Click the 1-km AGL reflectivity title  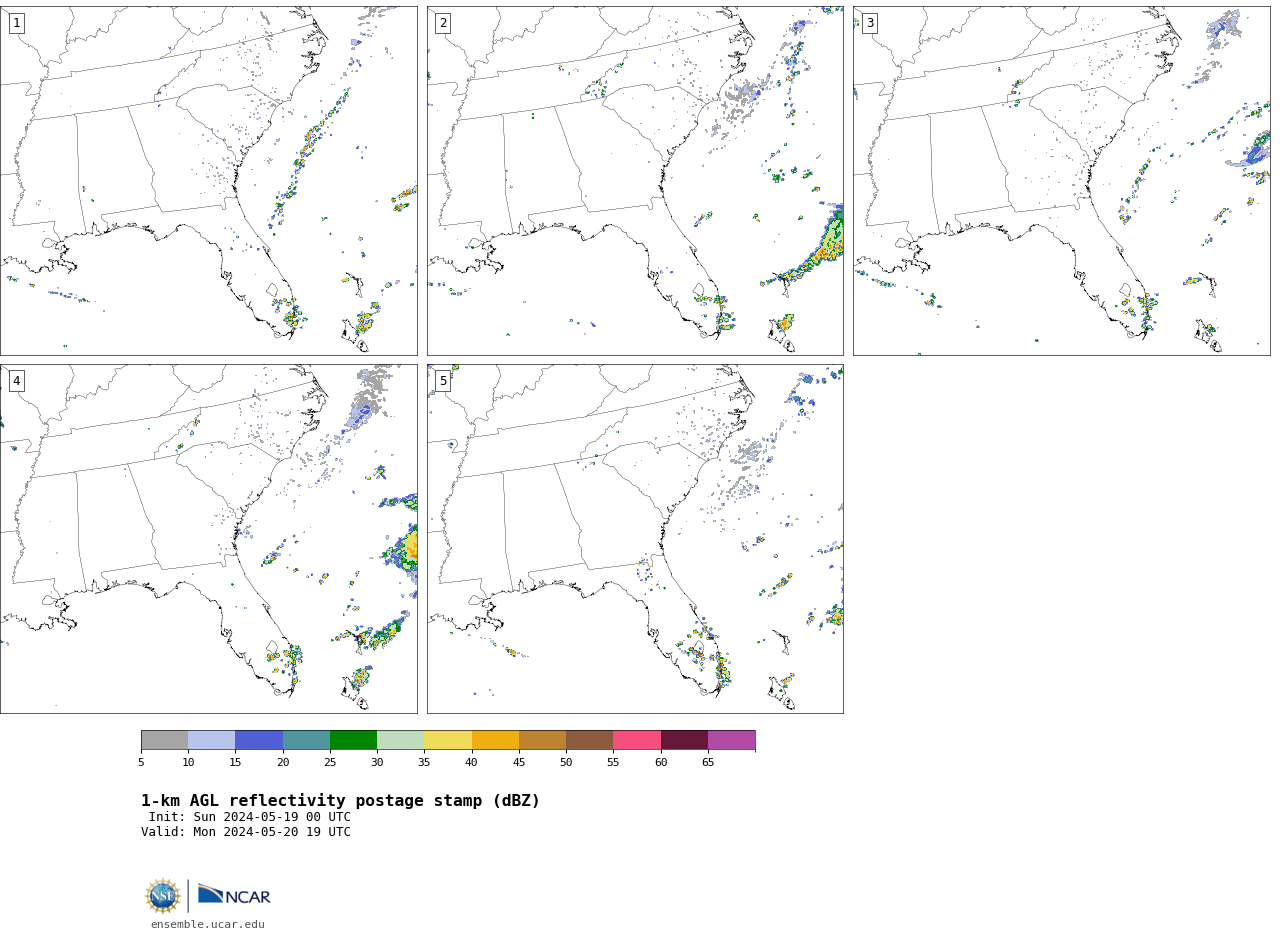[x=340, y=801]
